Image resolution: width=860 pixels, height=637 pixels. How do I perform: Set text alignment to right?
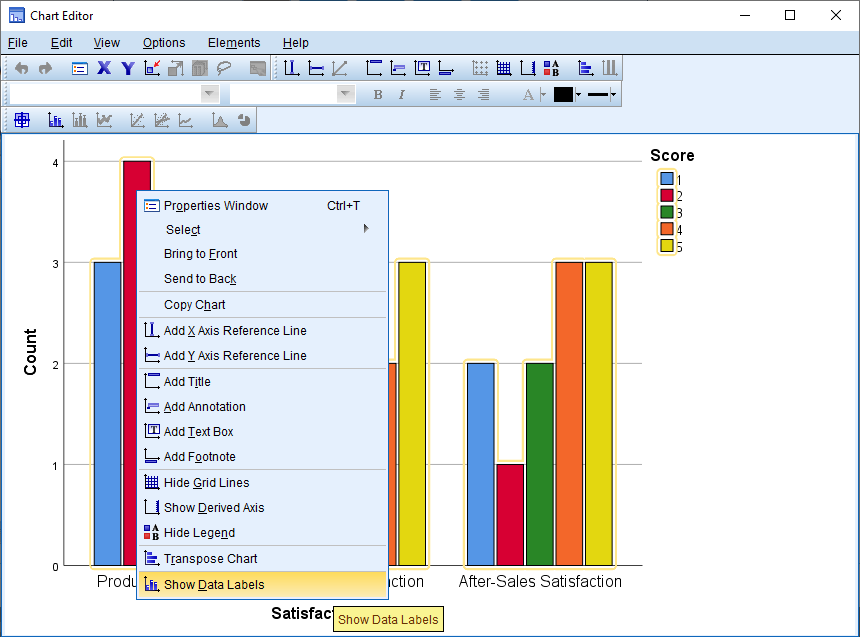pos(483,94)
